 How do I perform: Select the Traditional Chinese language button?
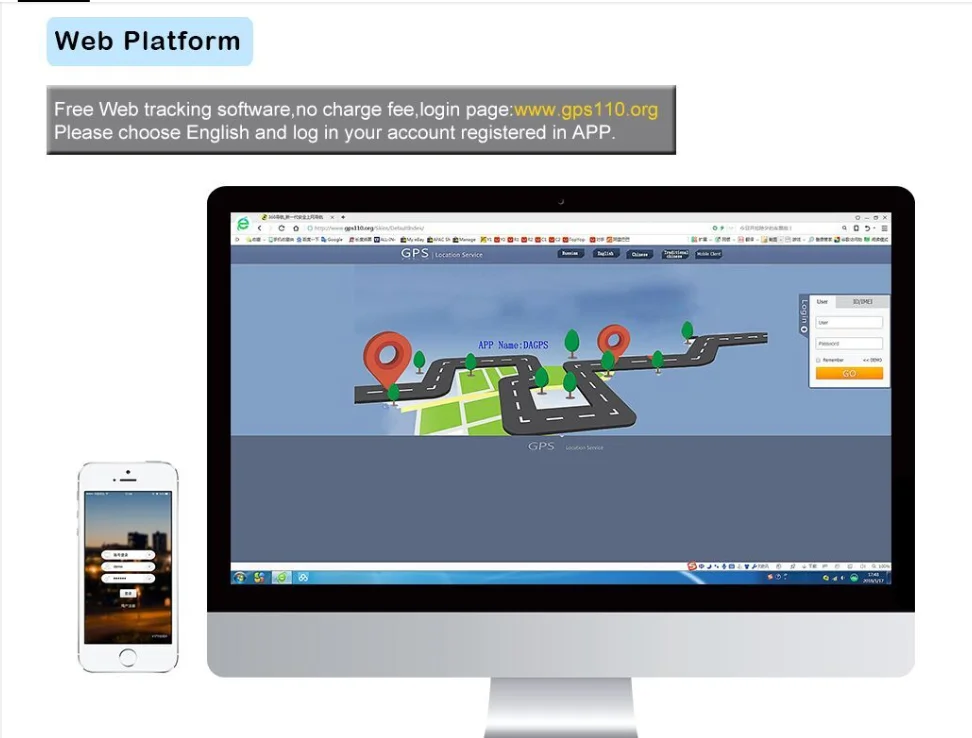[x=675, y=254]
